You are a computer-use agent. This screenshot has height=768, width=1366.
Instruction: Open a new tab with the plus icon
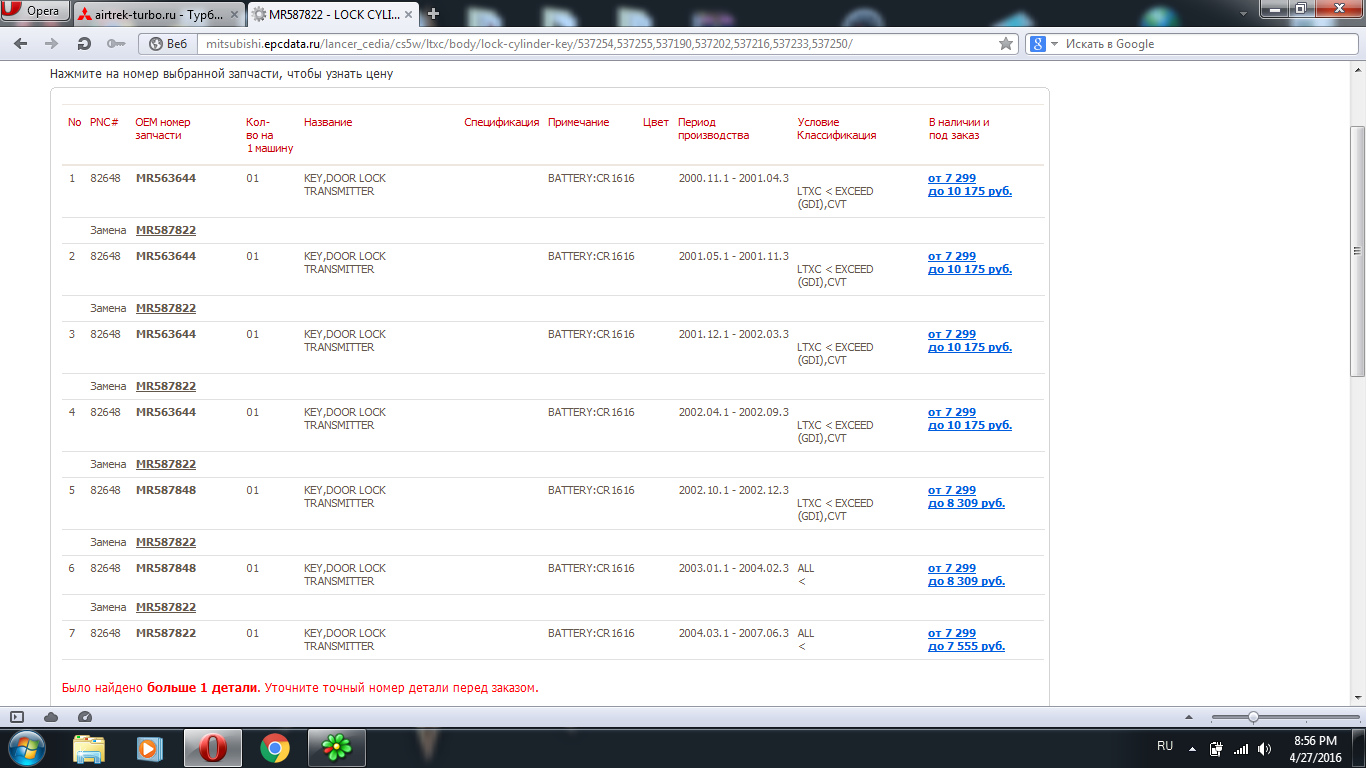coord(433,14)
